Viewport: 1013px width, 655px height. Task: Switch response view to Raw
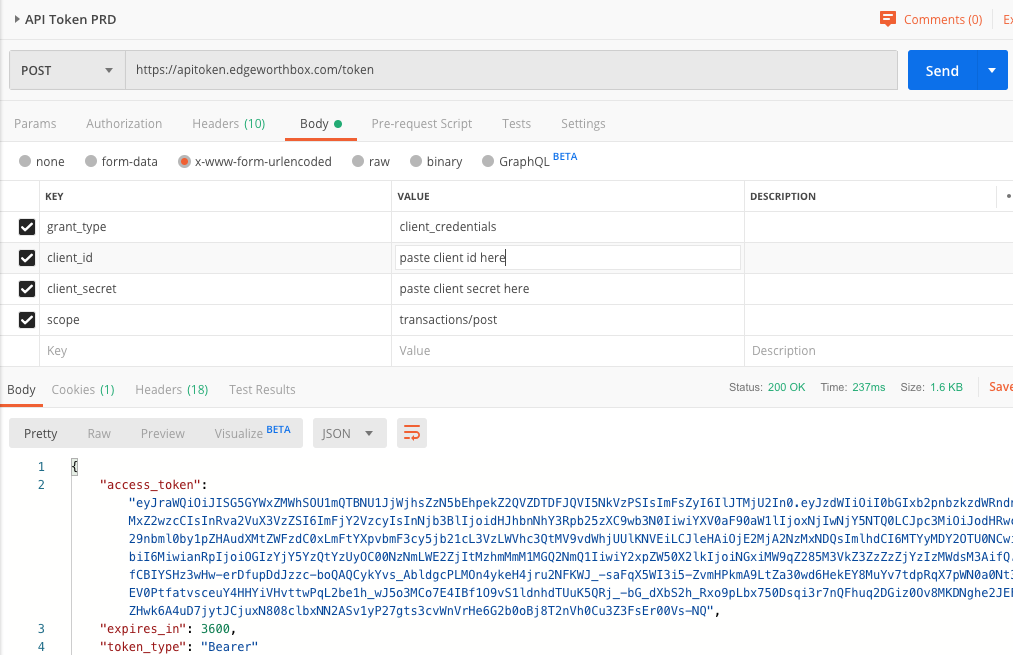pos(99,433)
